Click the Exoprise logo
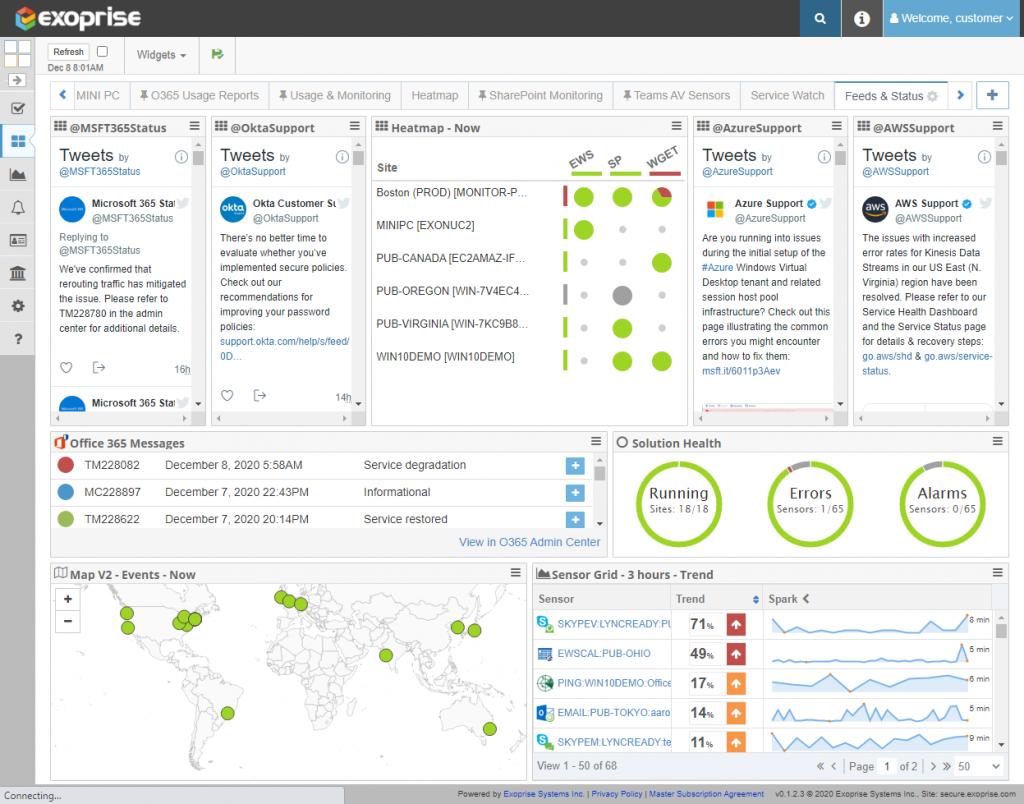Screen dimensions: 1024x804 pyautogui.click(x=78, y=18)
